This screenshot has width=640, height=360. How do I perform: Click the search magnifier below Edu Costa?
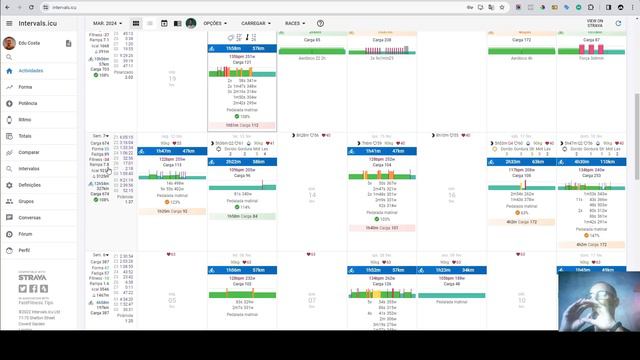[9, 57]
